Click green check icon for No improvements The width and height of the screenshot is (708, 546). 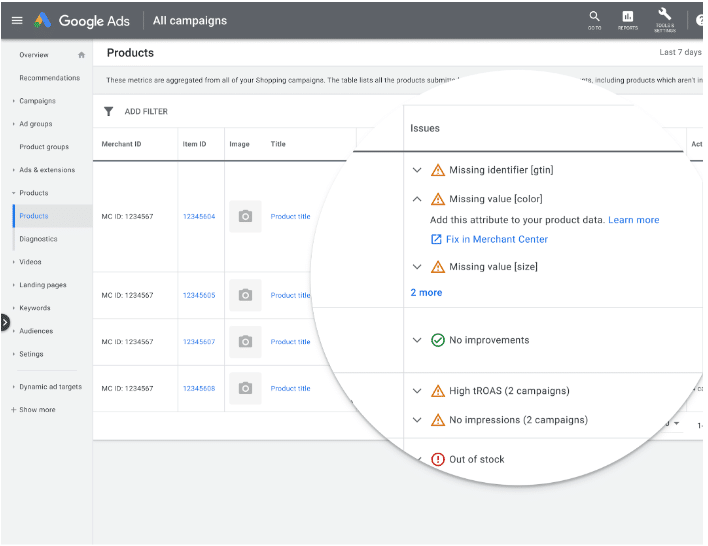(438, 340)
